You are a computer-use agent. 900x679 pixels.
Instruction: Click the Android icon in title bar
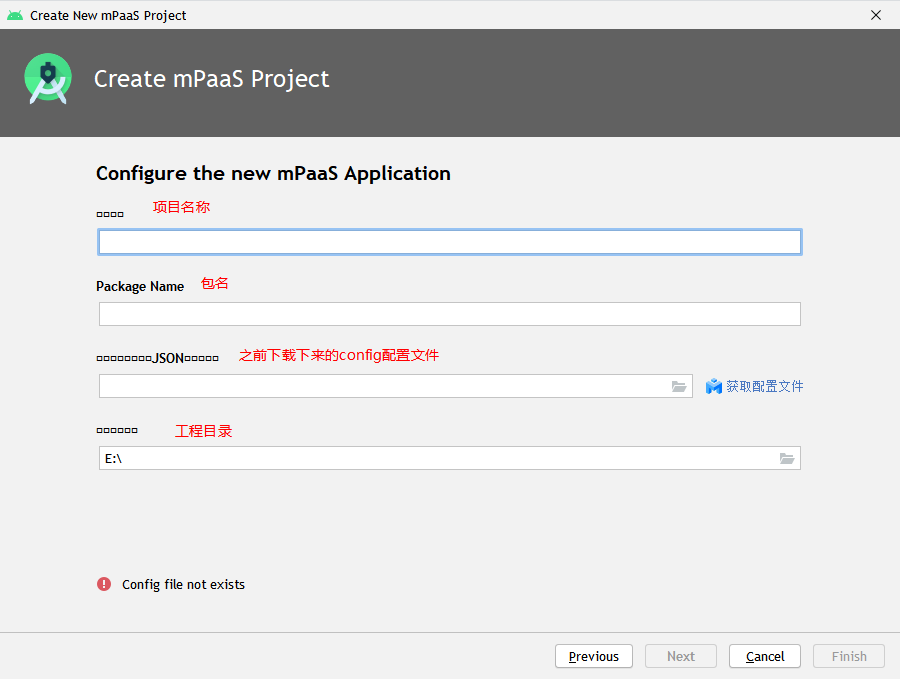pyautogui.click(x=14, y=15)
